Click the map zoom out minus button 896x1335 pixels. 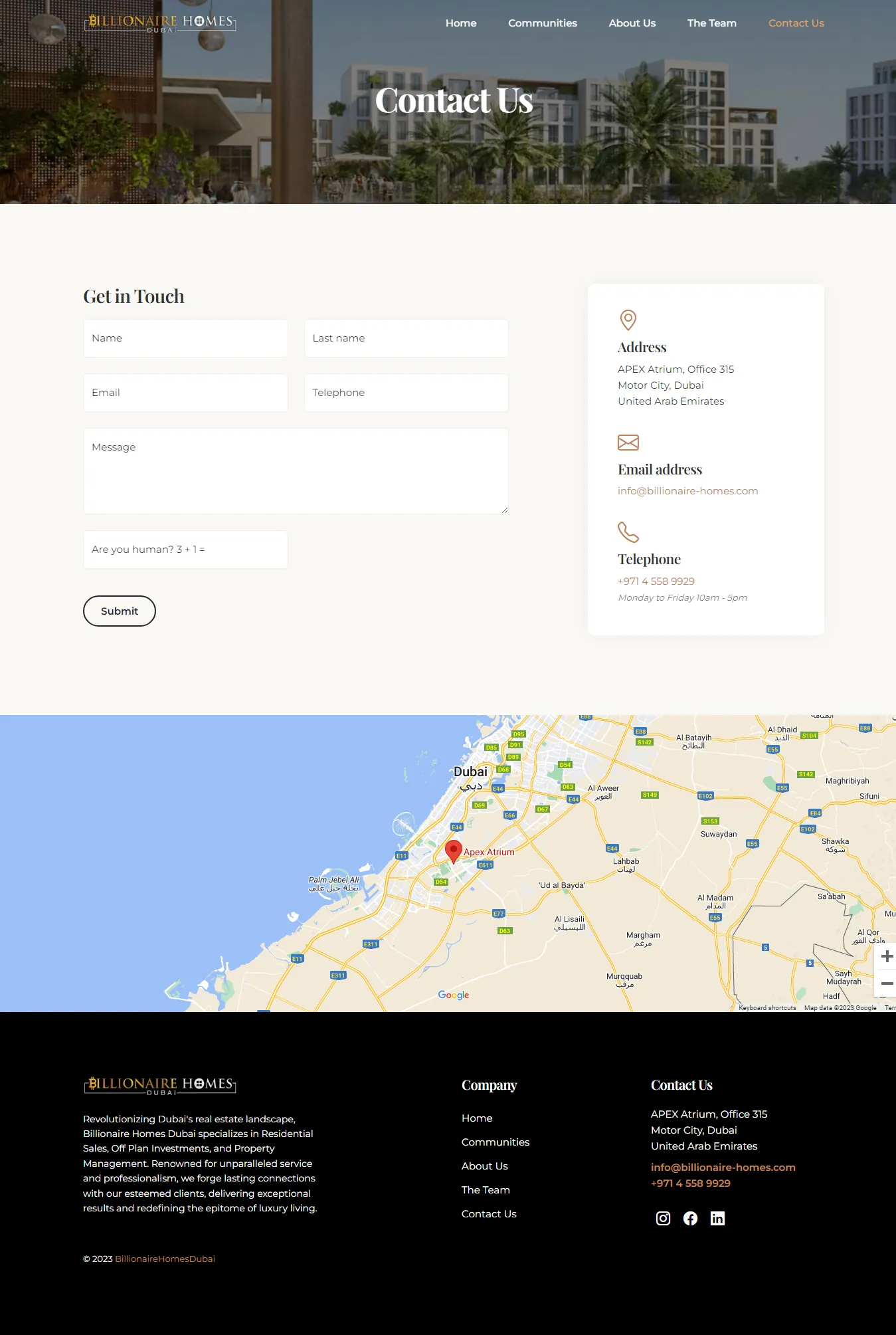coord(887,983)
